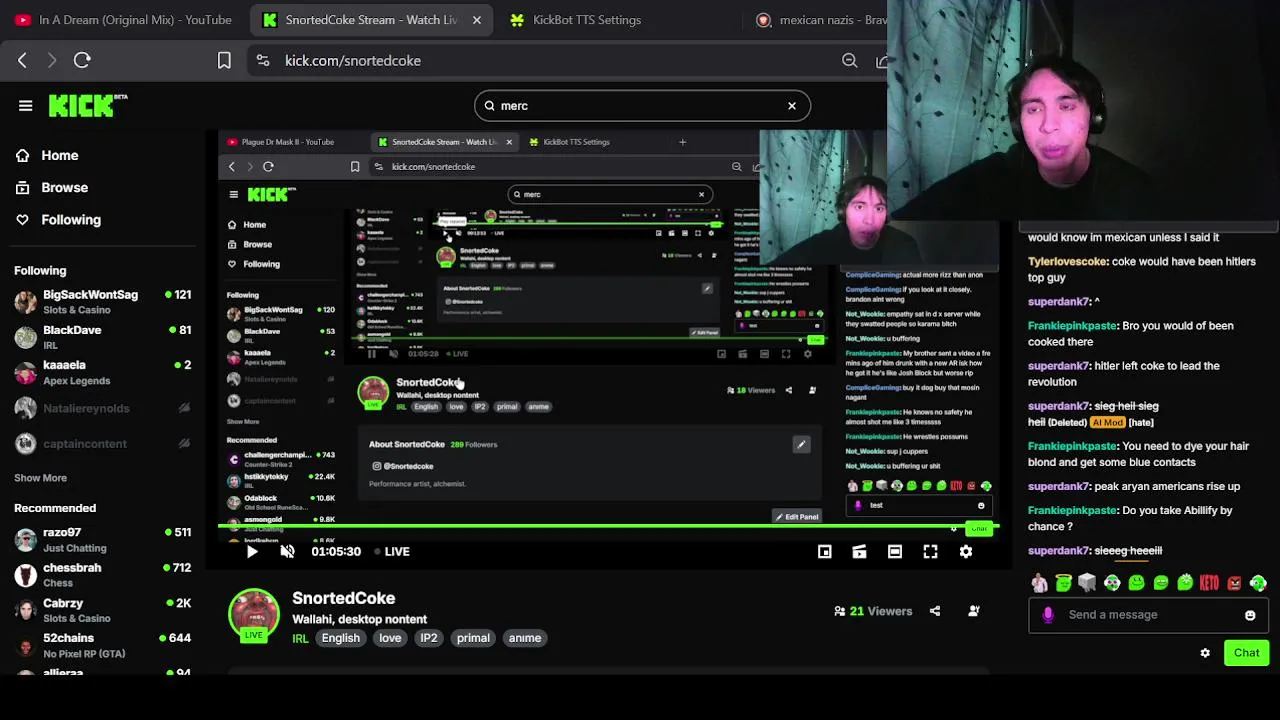Open the Kick sidebar hamburger menu
Viewport: 1280px width, 720px height.
click(x=26, y=105)
